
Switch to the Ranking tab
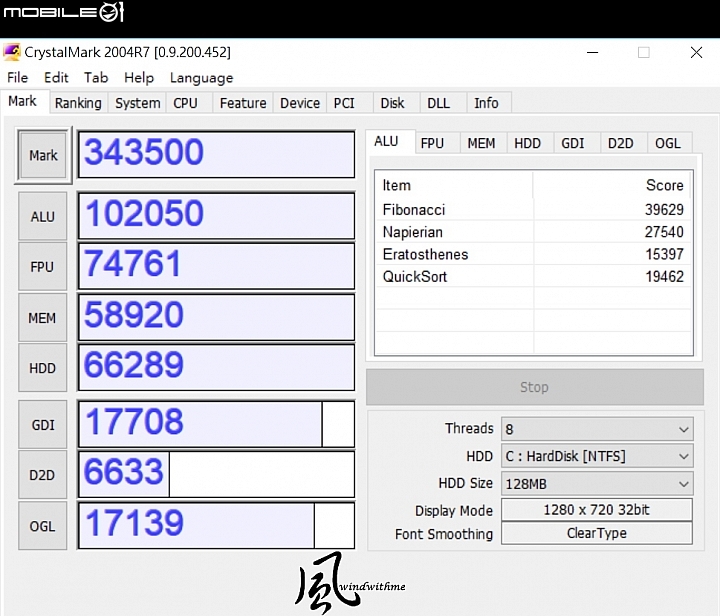78,103
